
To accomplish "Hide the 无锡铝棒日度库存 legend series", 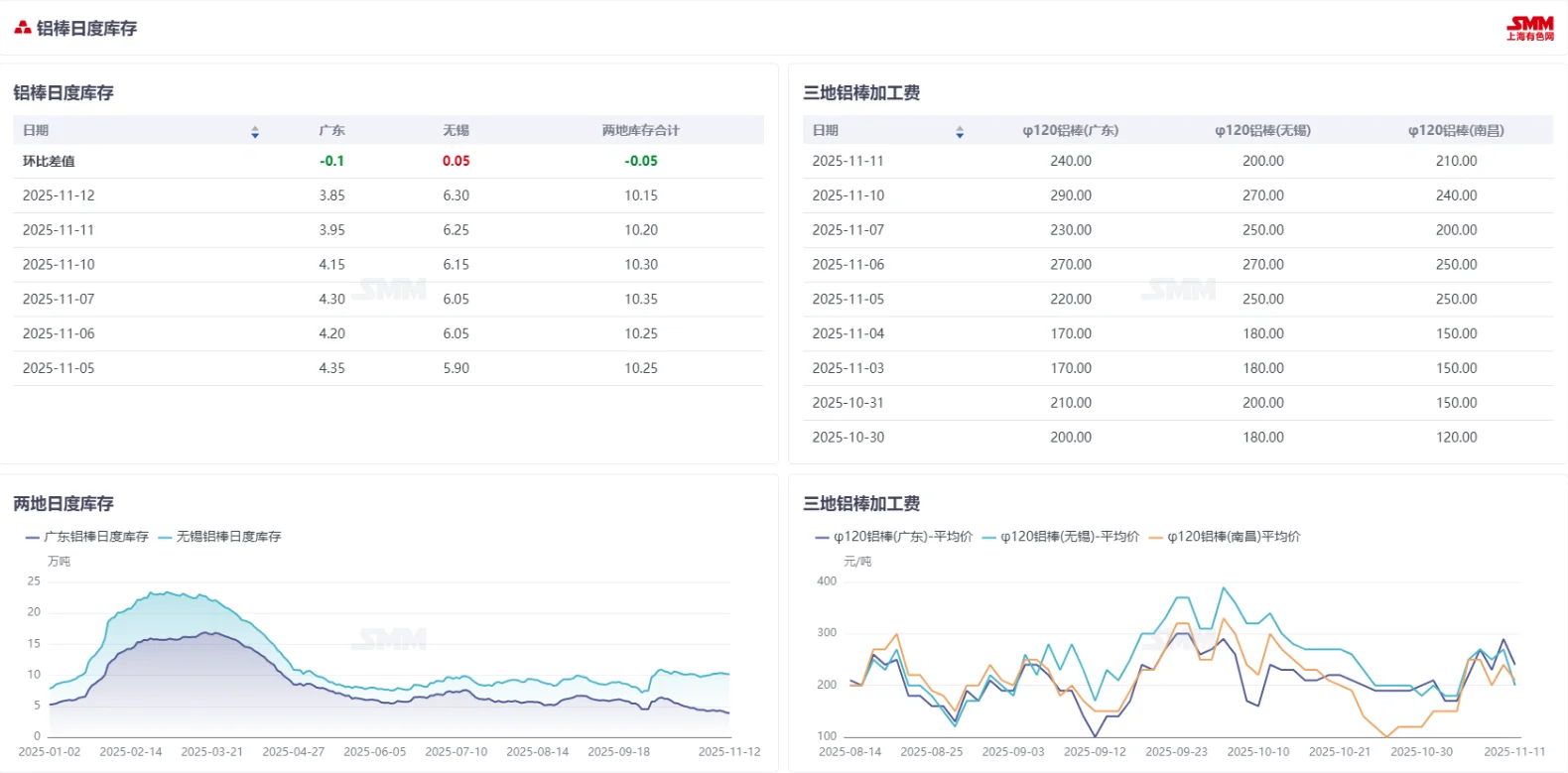I will pyautogui.click(x=219, y=536).
